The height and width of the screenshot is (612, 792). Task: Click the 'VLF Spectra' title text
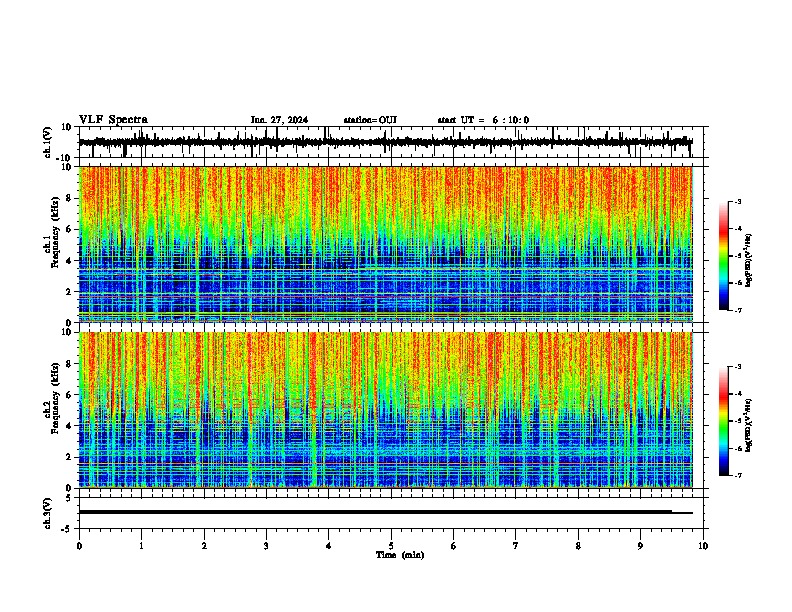coord(113,120)
